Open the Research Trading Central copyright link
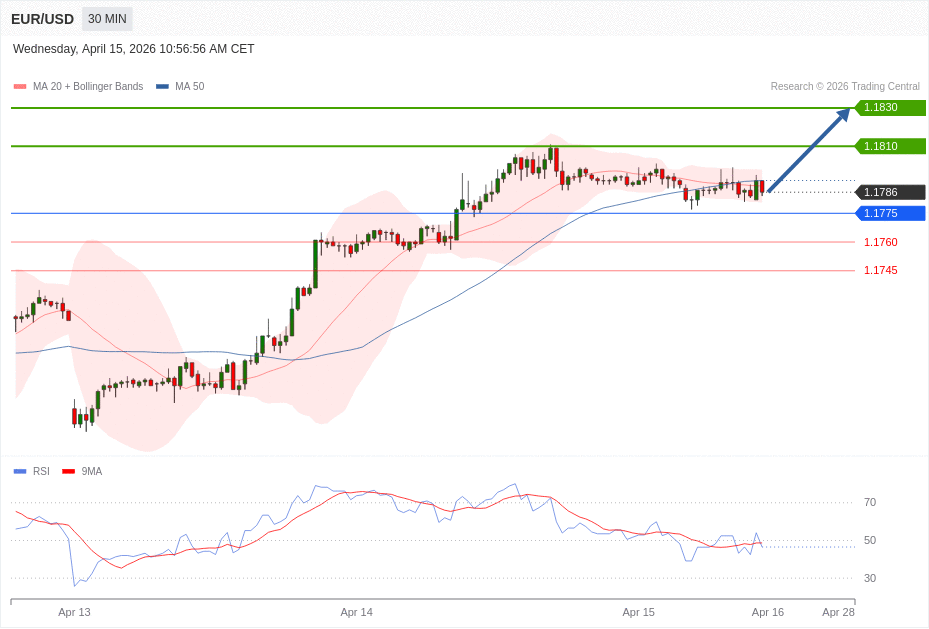This screenshot has width=929, height=629. (x=844, y=87)
